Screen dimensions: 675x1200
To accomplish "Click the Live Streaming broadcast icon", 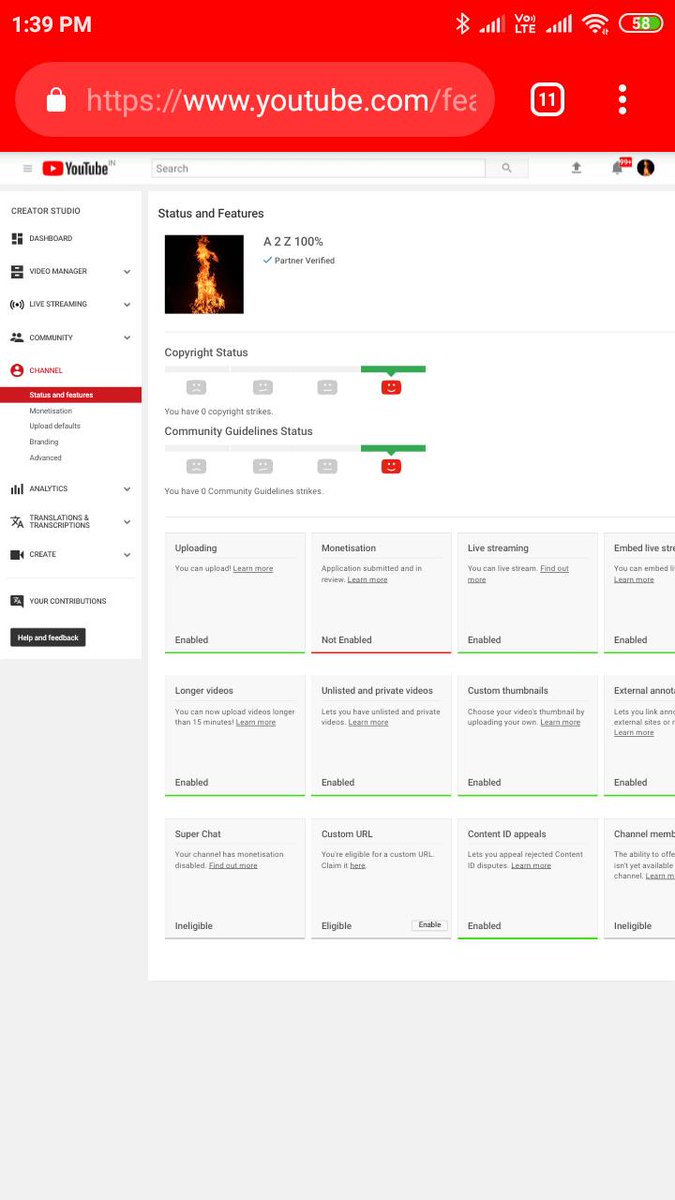I will point(17,305).
